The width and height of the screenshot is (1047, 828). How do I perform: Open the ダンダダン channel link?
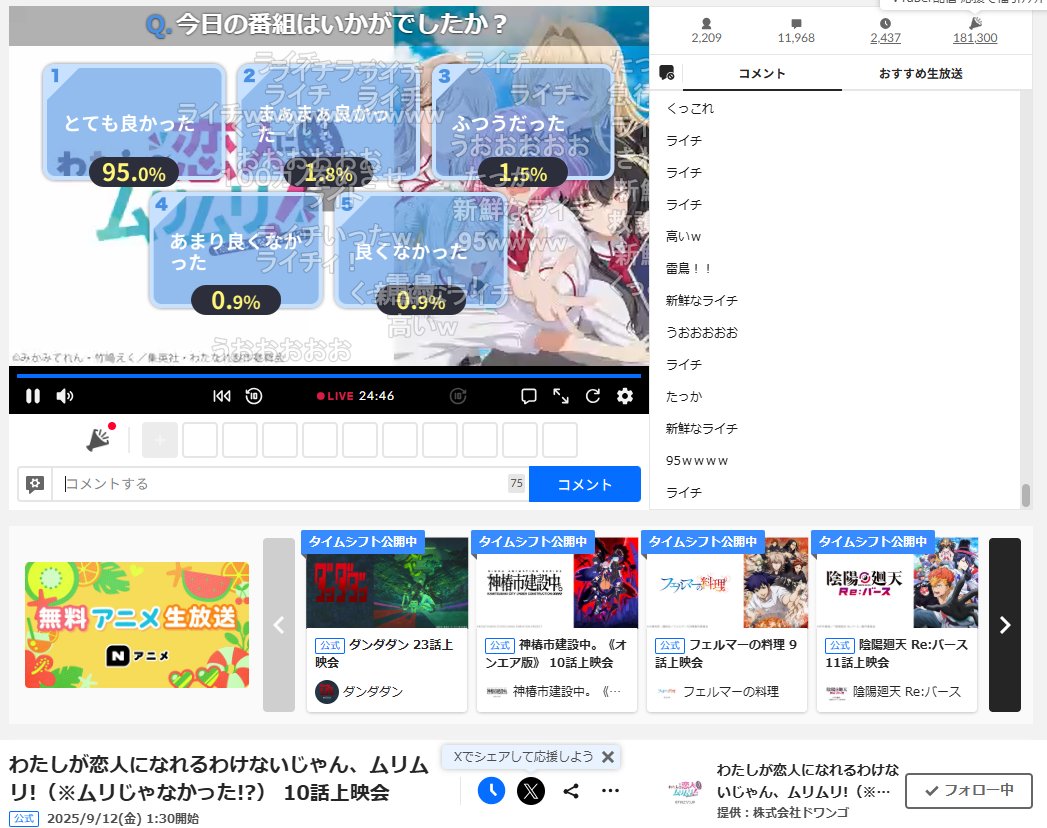click(x=360, y=692)
